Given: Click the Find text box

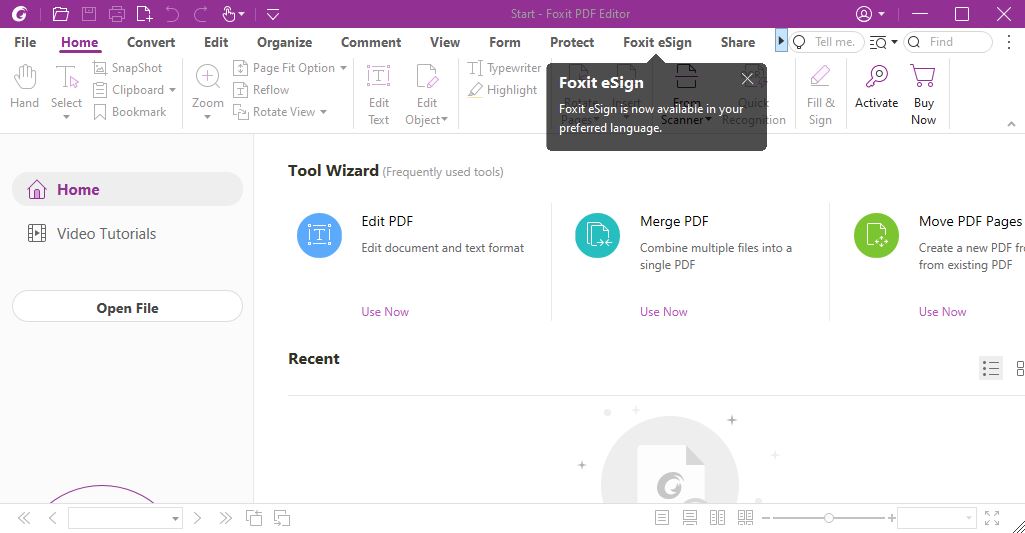Looking at the screenshot, I should [948, 42].
